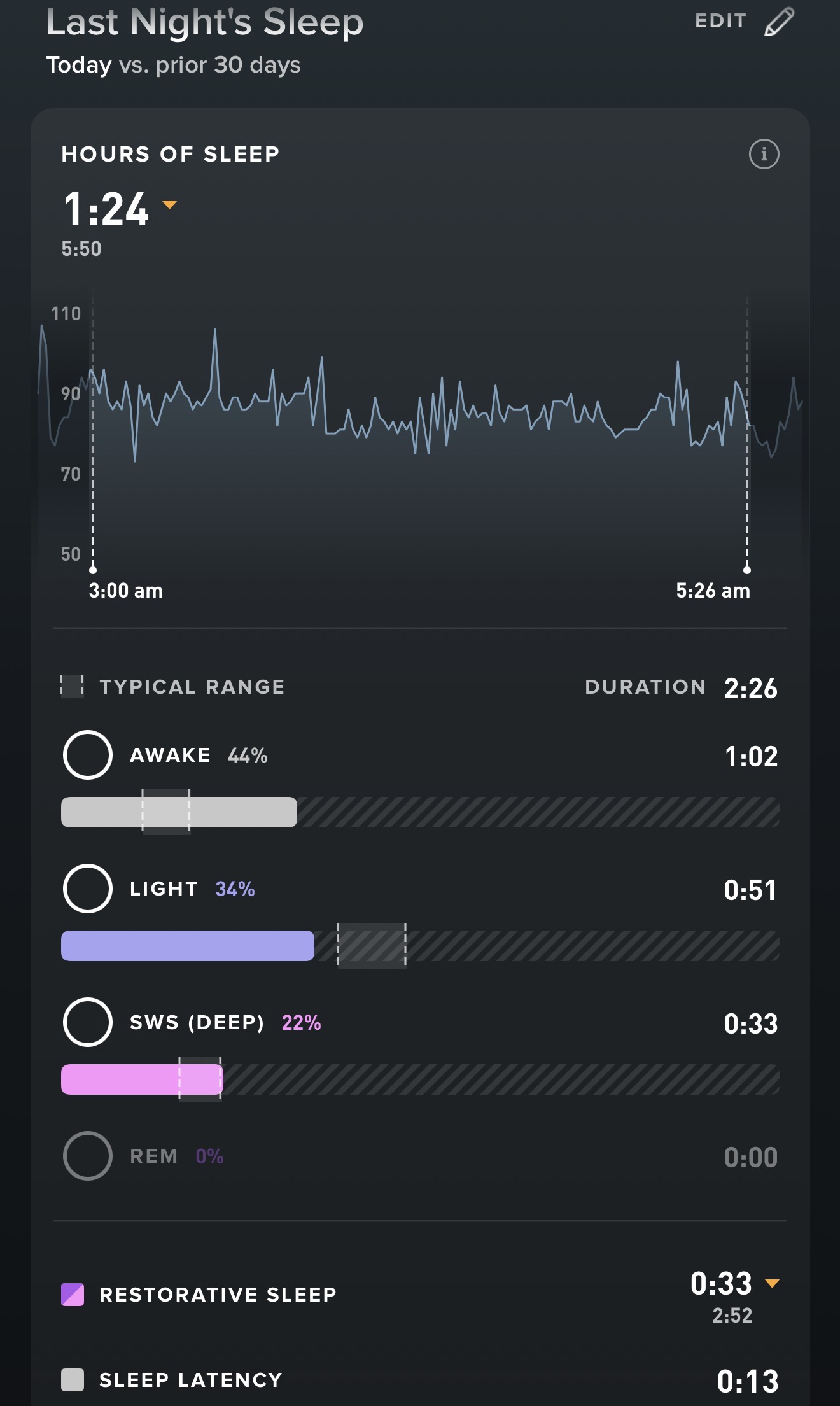Open Hours of Sleep info icon

tap(764, 154)
